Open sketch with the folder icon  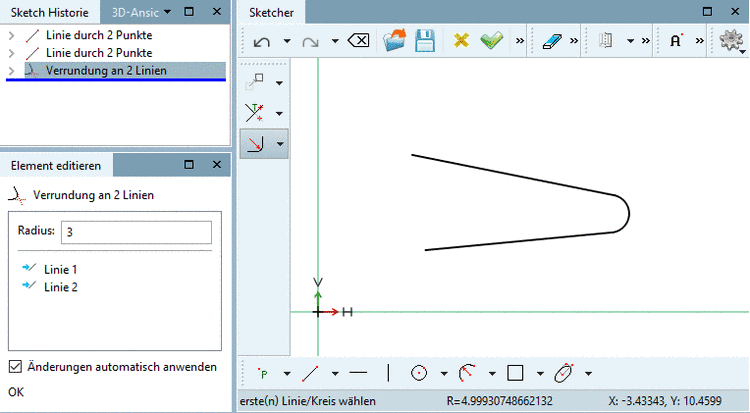[395, 40]
